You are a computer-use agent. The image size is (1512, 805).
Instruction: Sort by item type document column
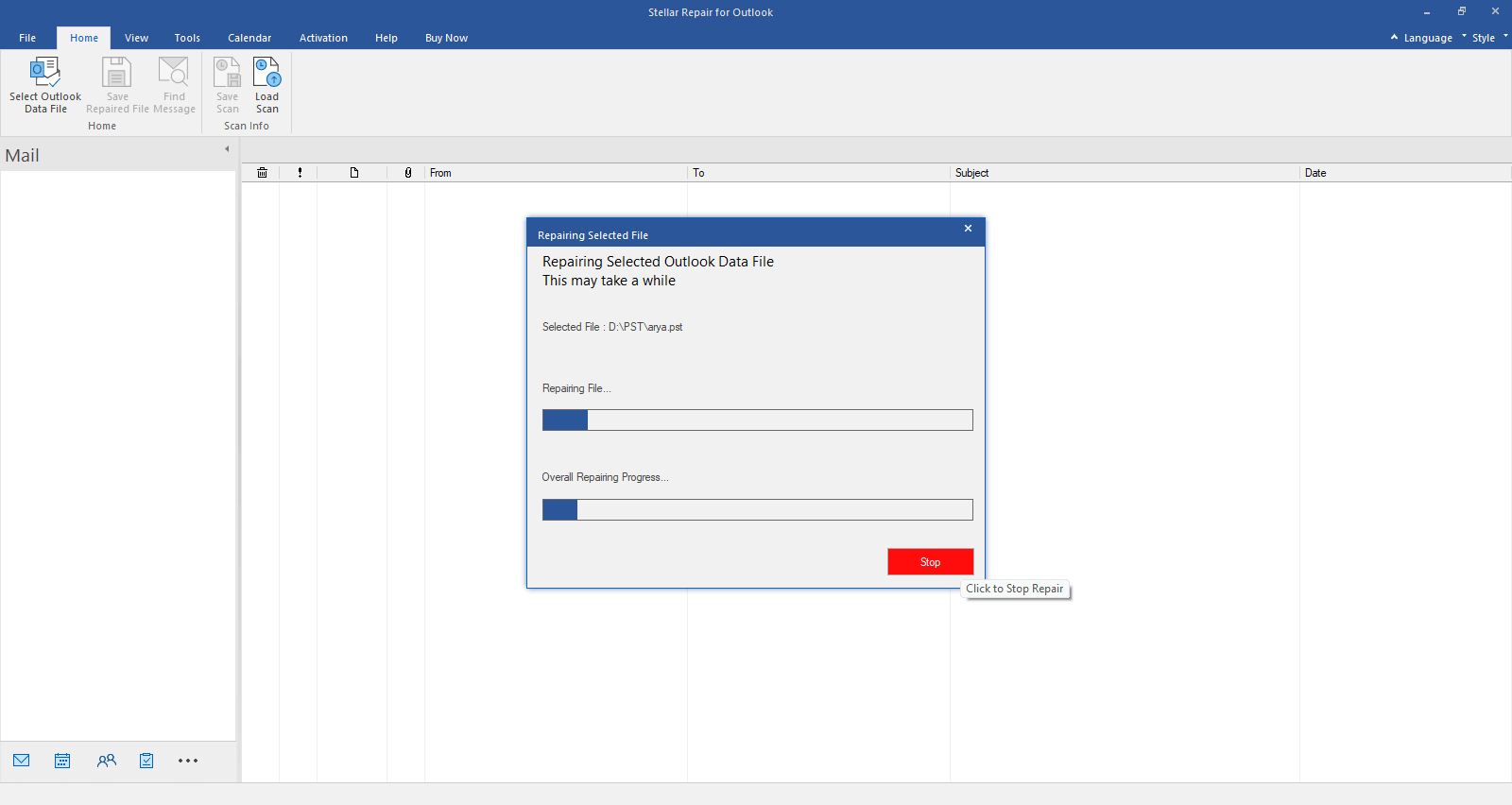pyautogui.click(x=353, y=173)
